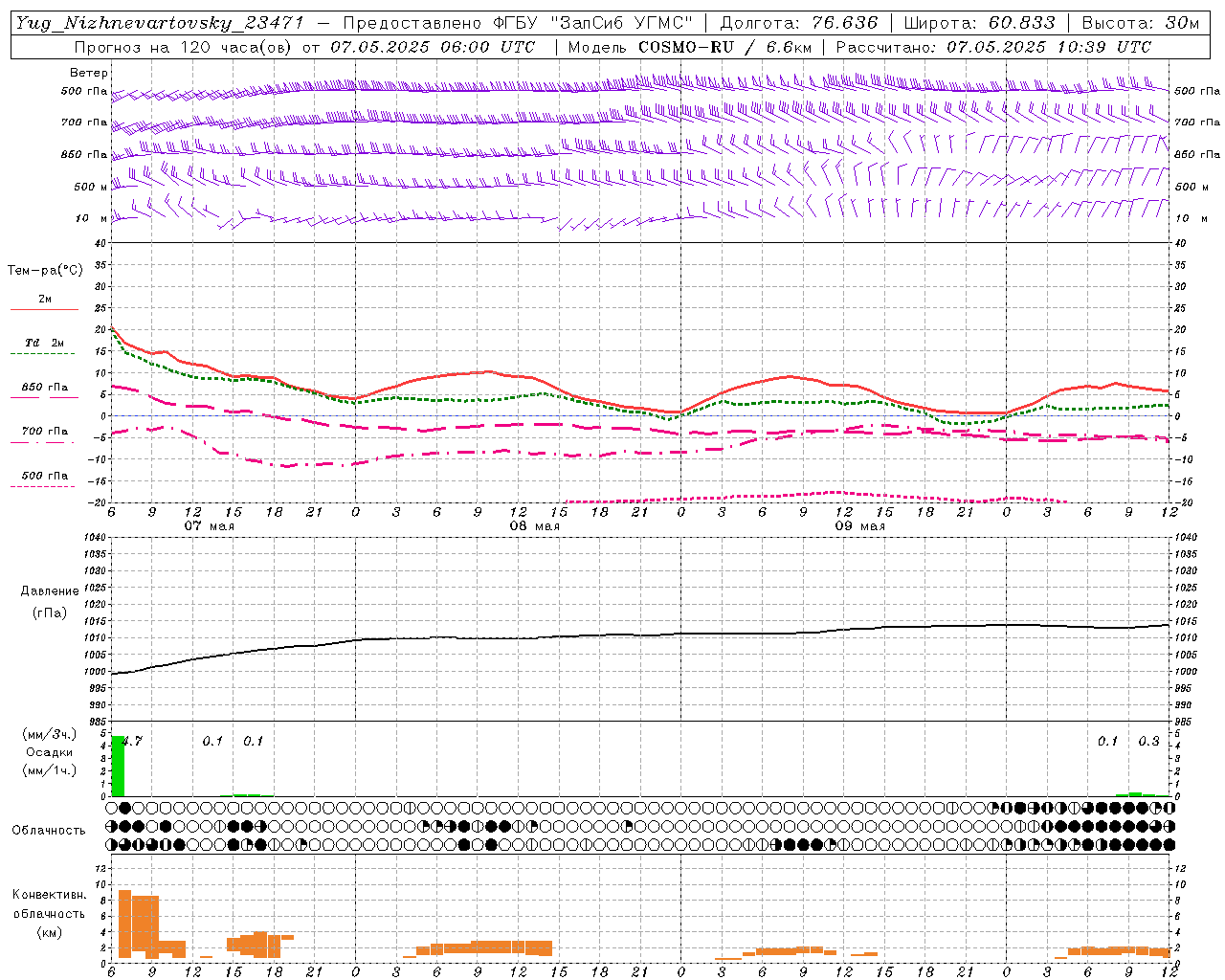Click the (гПа) unit label under Давление
The image size is (1225, 980).
[49, 612]
